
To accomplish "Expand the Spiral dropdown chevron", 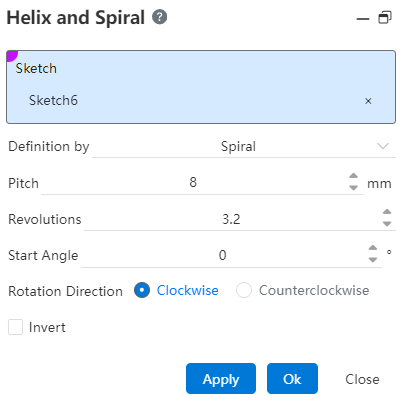I will (383, 146).
